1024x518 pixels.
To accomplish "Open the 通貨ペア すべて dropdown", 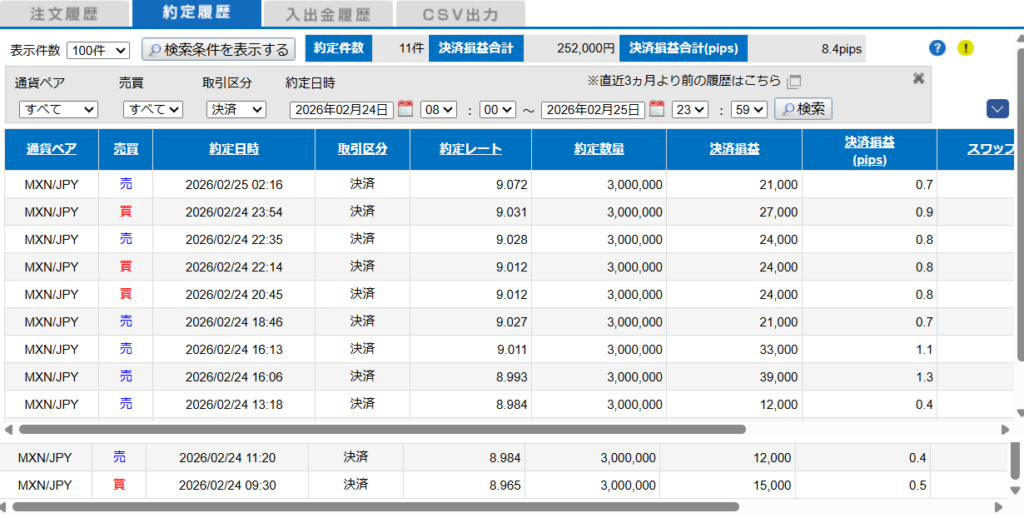I will point(58,109).
